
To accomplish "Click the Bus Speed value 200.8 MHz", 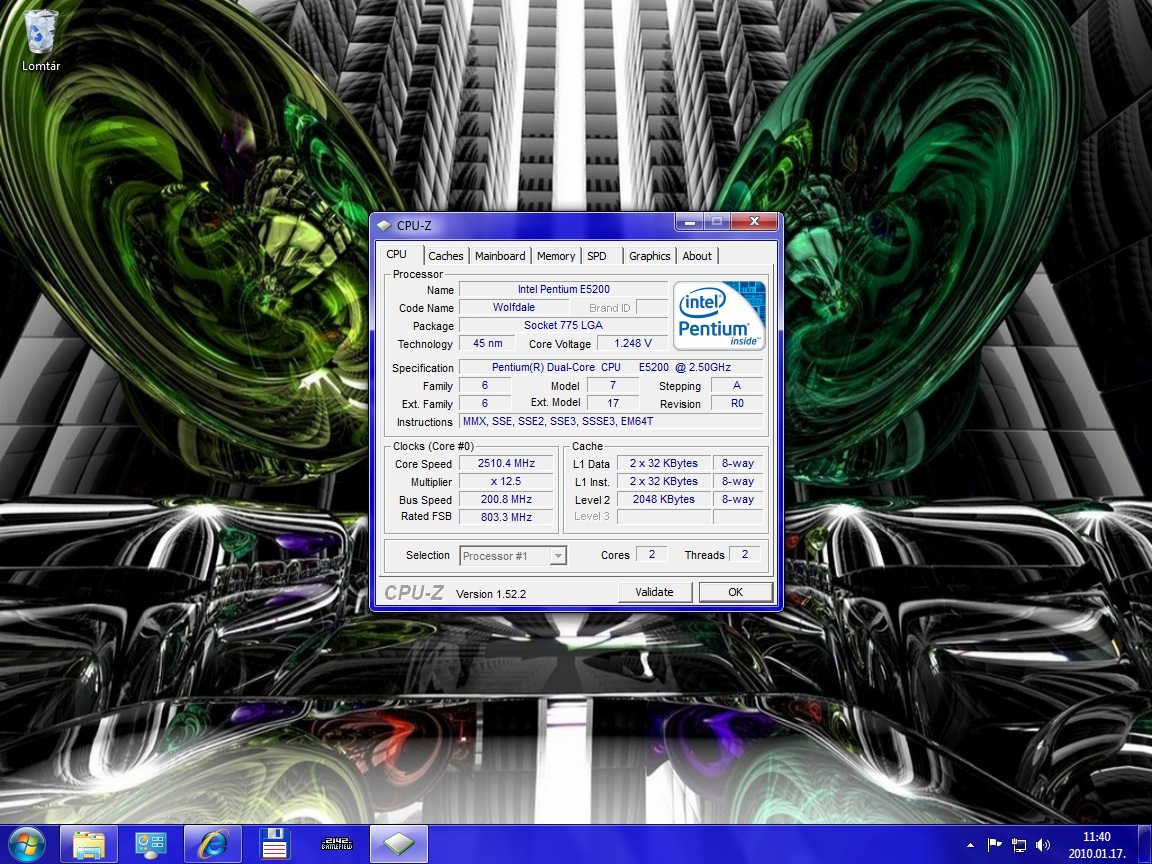I will point(506,500).
